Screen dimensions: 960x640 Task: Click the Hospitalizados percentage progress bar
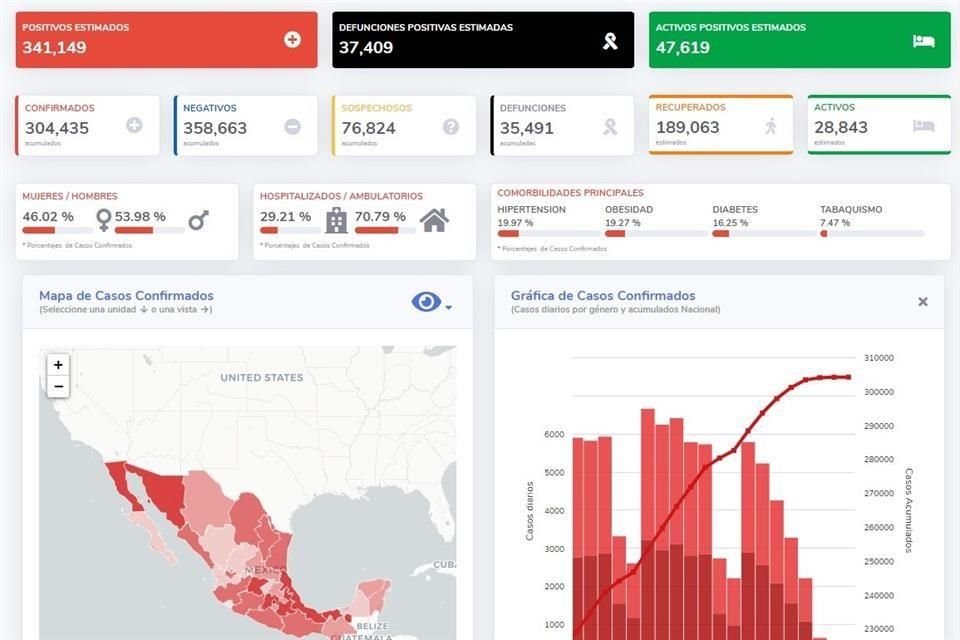[290, 230]
